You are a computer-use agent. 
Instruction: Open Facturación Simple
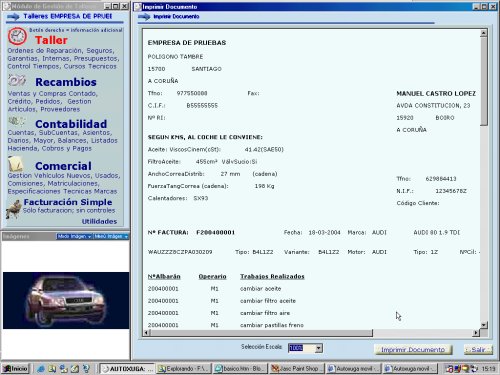[x=68, y=202]
